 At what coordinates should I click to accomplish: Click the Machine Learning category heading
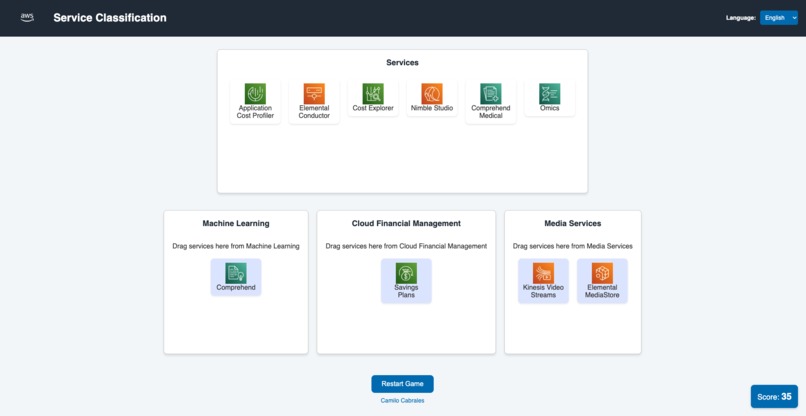pos(236,224)
